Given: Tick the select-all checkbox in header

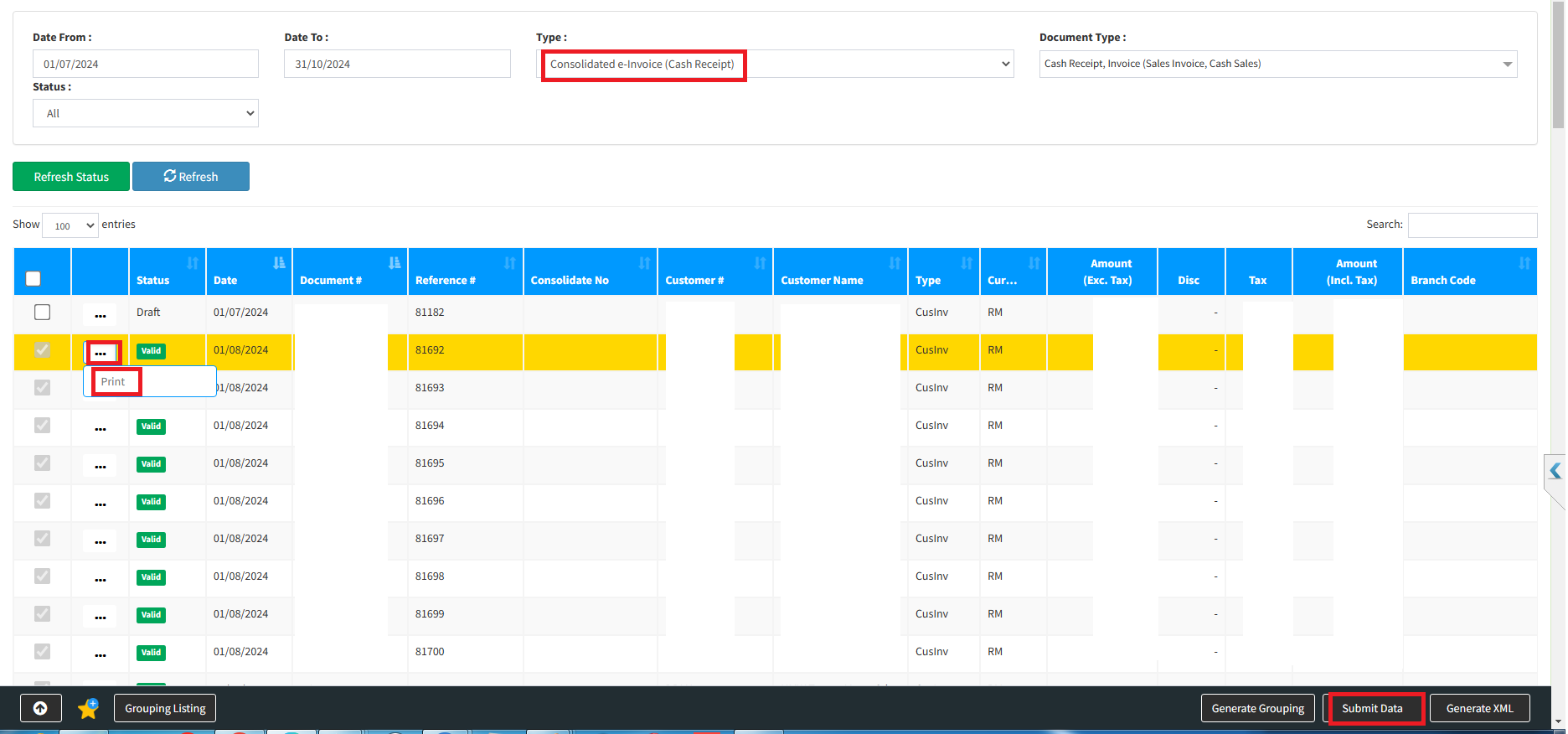Looking at the screenshot, I should tap(34, 279).
